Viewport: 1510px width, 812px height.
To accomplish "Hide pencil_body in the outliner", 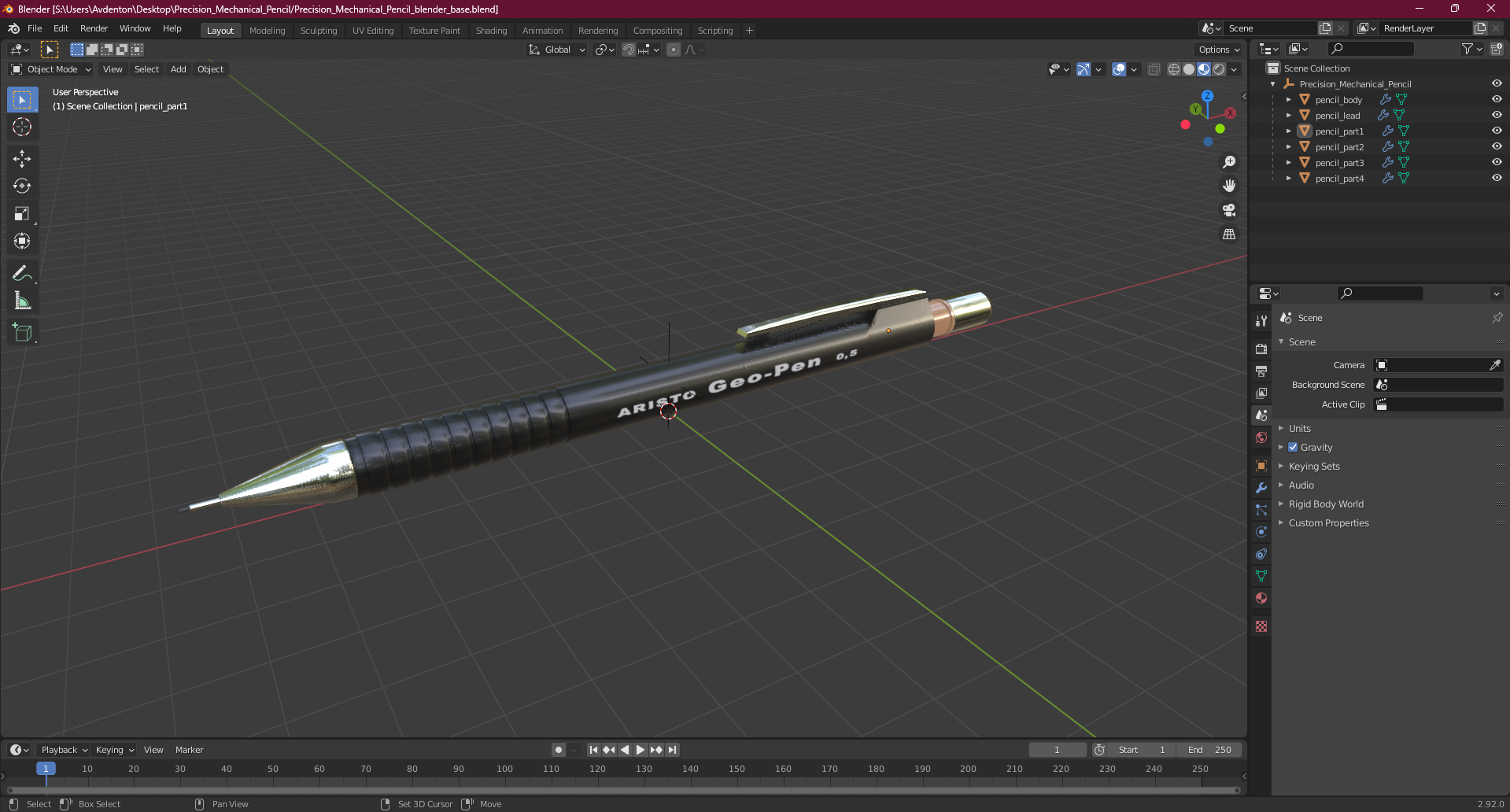I will click(1497, 99).
